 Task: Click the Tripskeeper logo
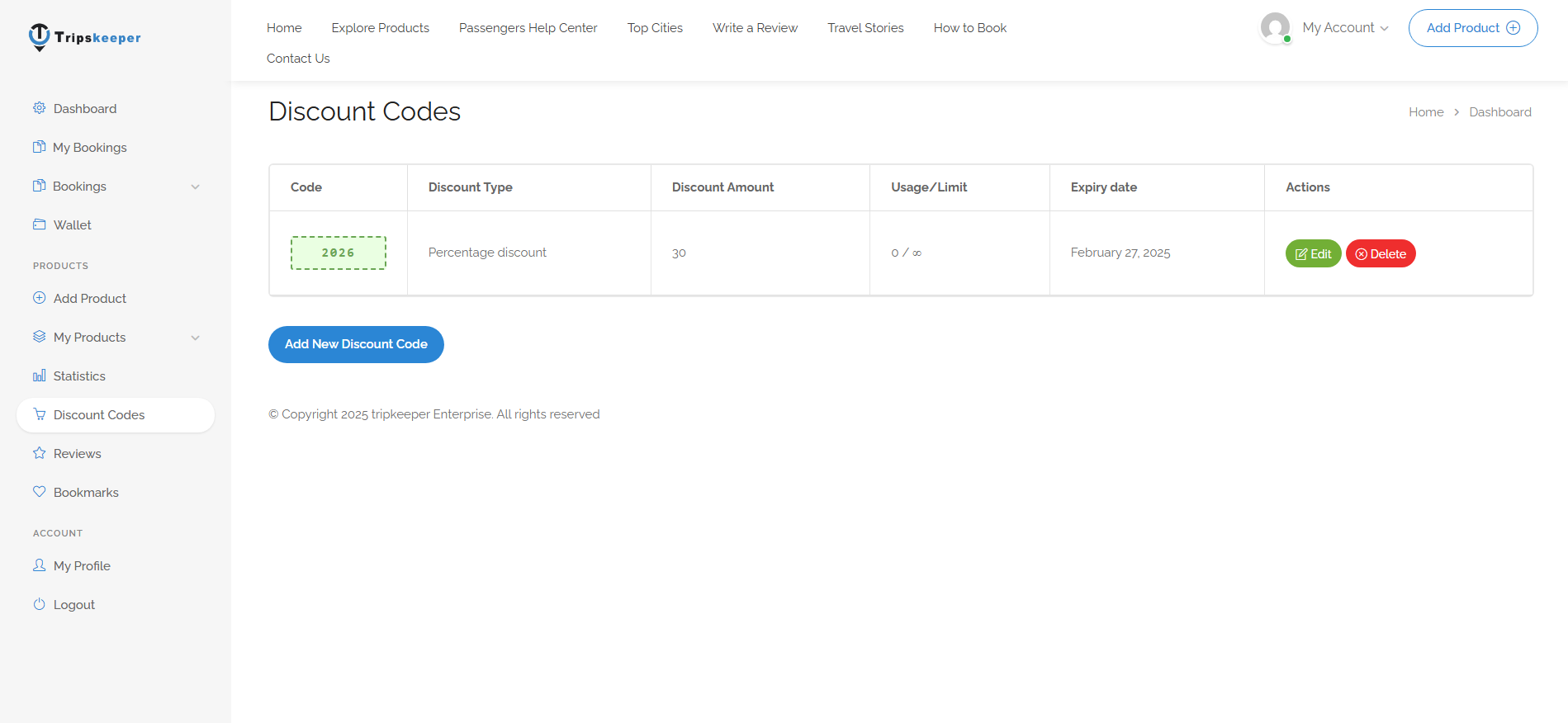tap(85, 37)
